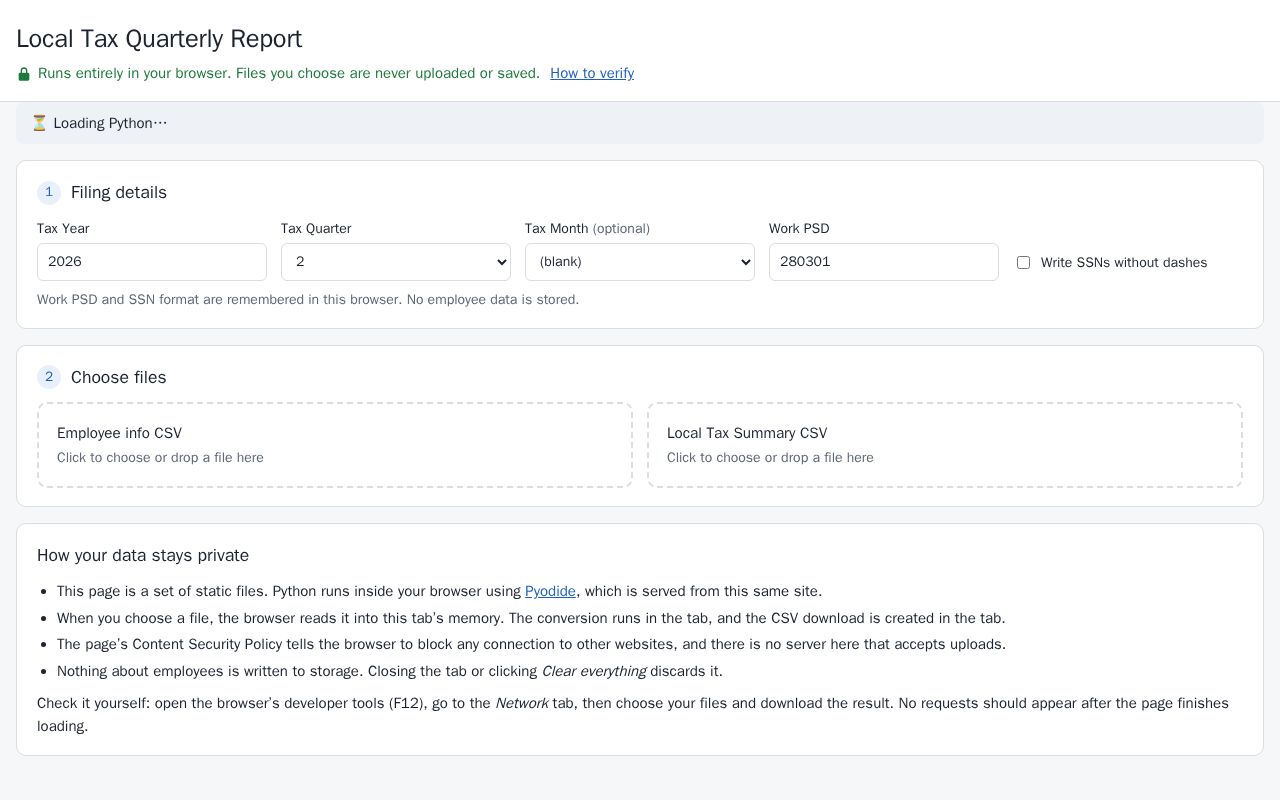
Task: Expand the Tax Month dropdown
Action: tap(640, 262)
